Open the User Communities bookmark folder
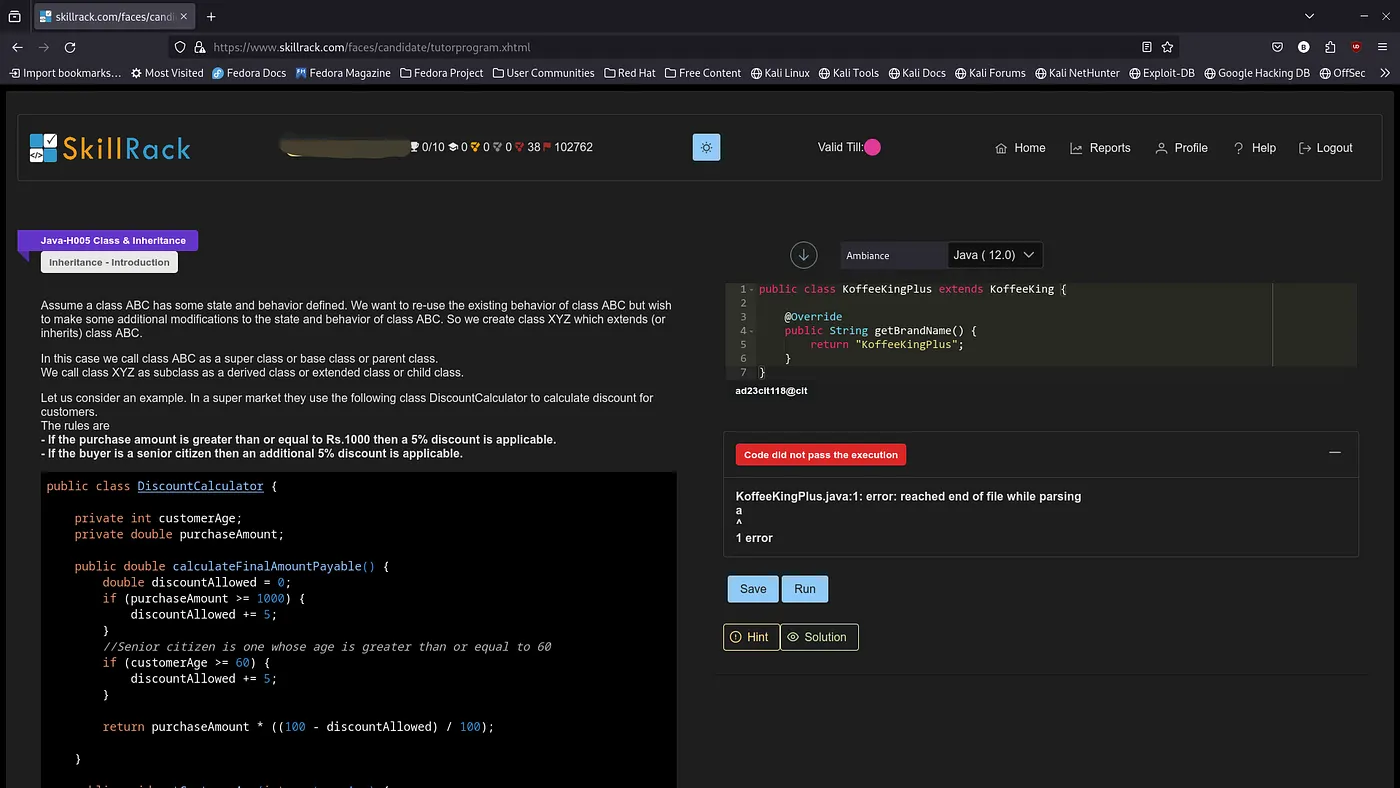This screenshot has width=1400, height=788. pyautogui.click(x=543, y=73)
